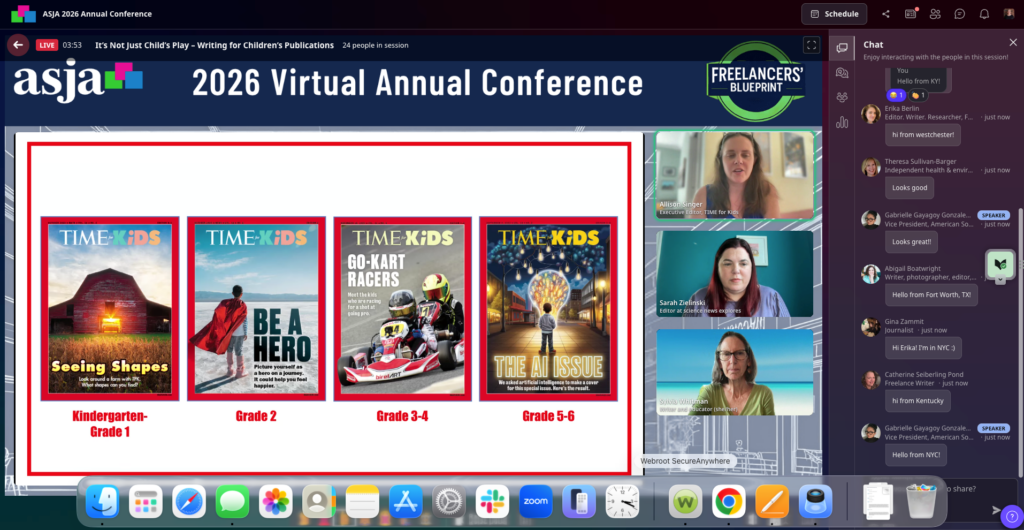Click the Seeing Shapes magazine cover
1024x530 pixels.
110,308
